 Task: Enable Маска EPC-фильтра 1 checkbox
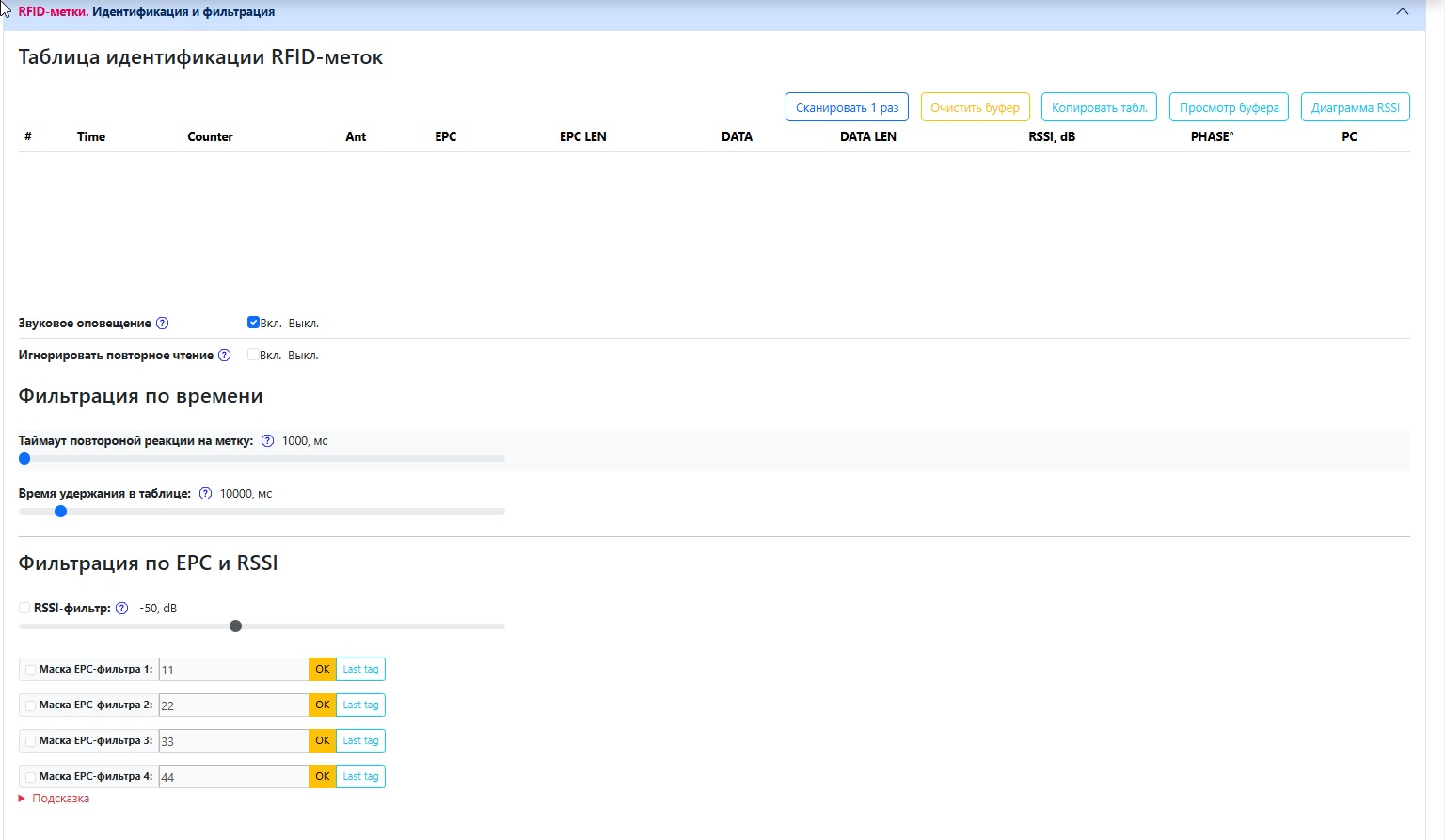pos(31,670)
